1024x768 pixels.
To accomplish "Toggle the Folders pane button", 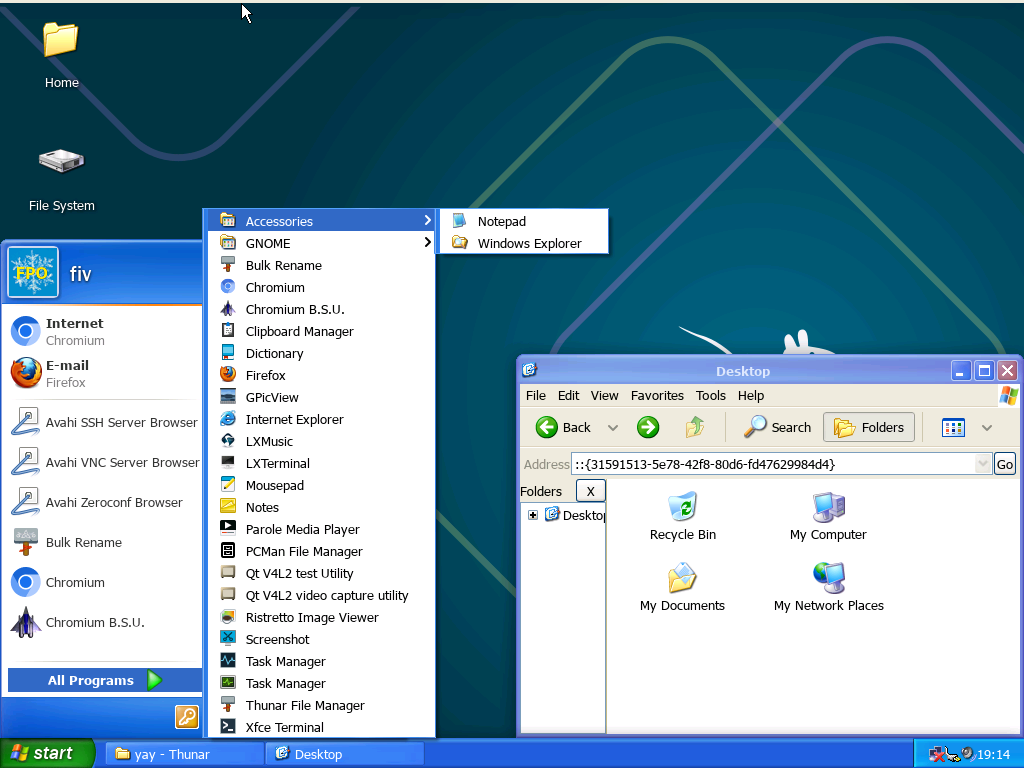I will 869,427.
